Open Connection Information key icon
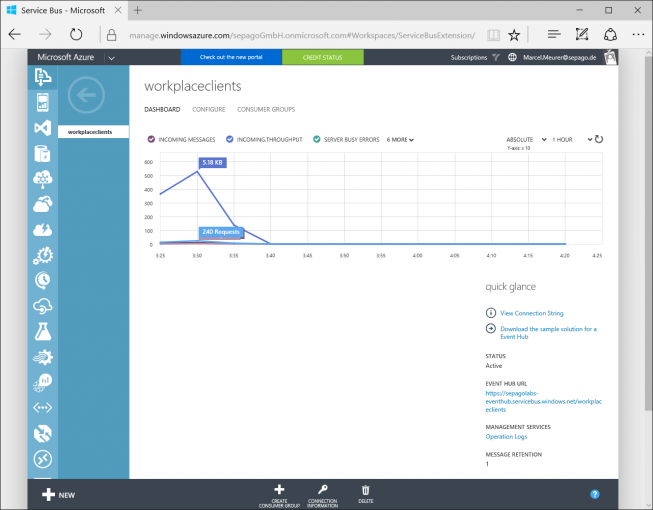The height and width of the screenshot is (510, 653). [323, 490]
